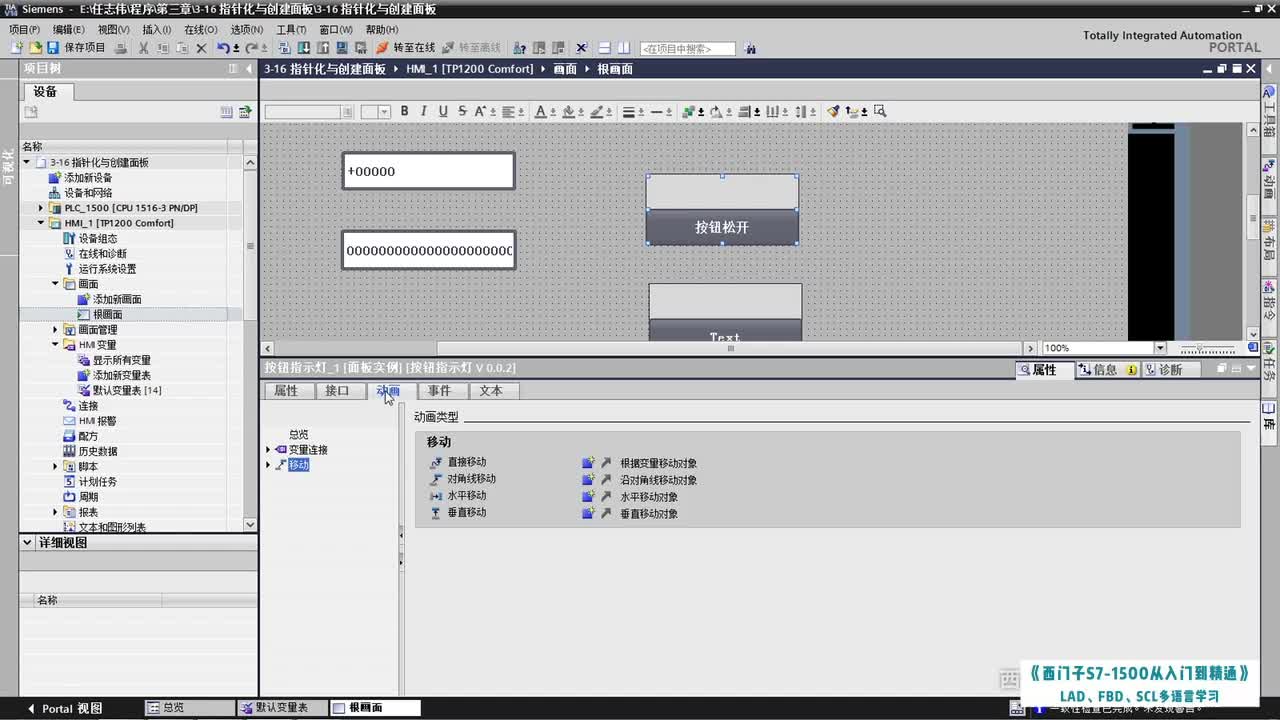This screenshot has height=720, width=1280.
Task: Click the +00000 IO field on canvas
Action: 428,171
